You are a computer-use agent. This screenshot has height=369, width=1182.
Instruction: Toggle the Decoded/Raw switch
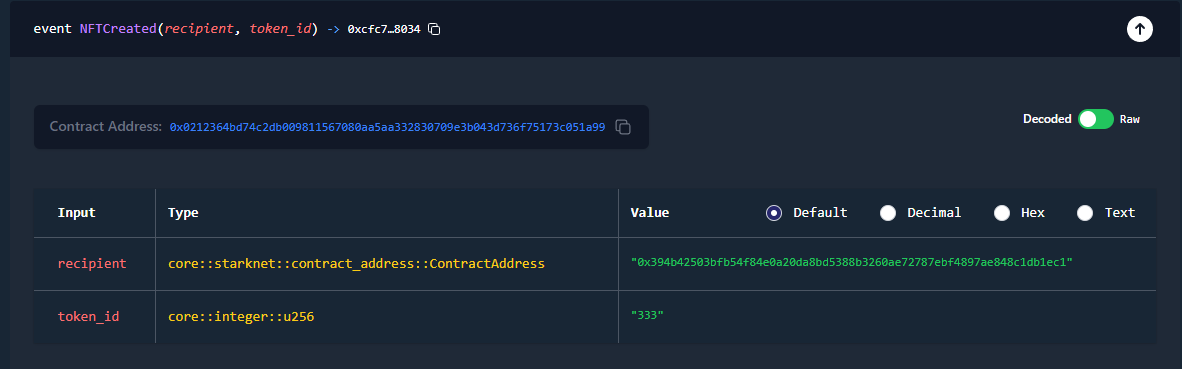(x=1095, y=119)
